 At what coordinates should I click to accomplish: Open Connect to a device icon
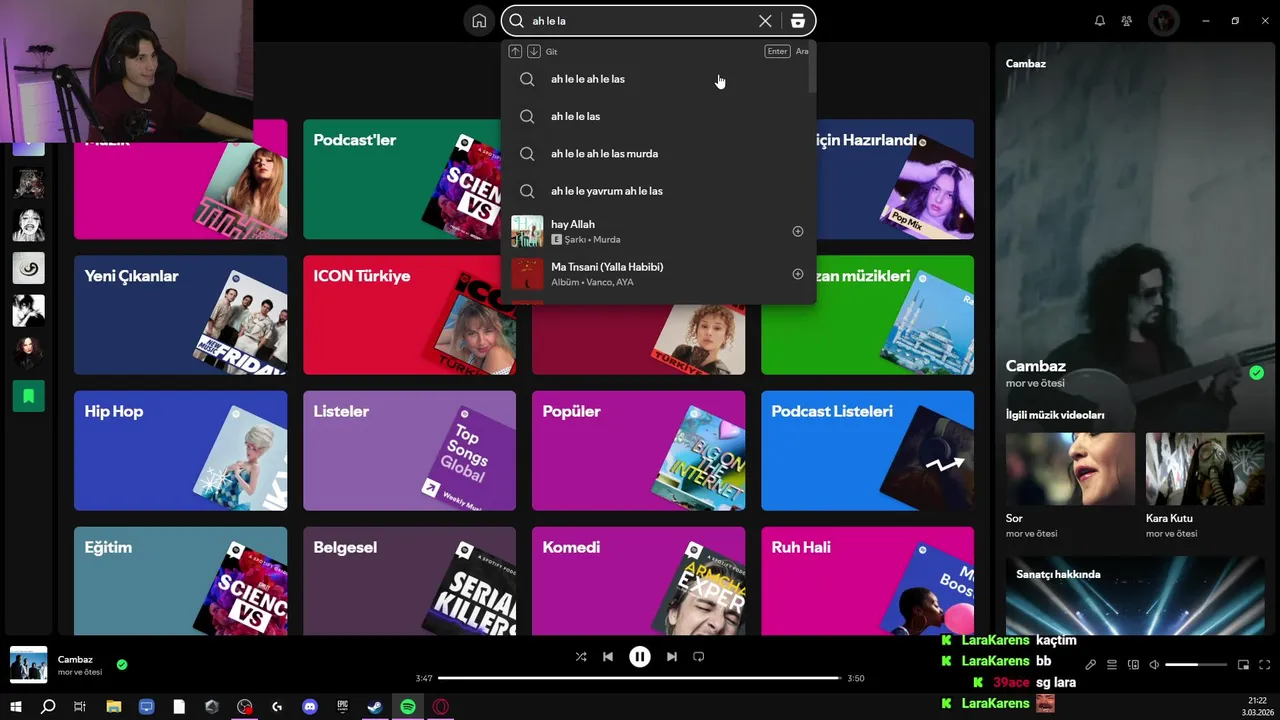click(x=1133, y=665)
